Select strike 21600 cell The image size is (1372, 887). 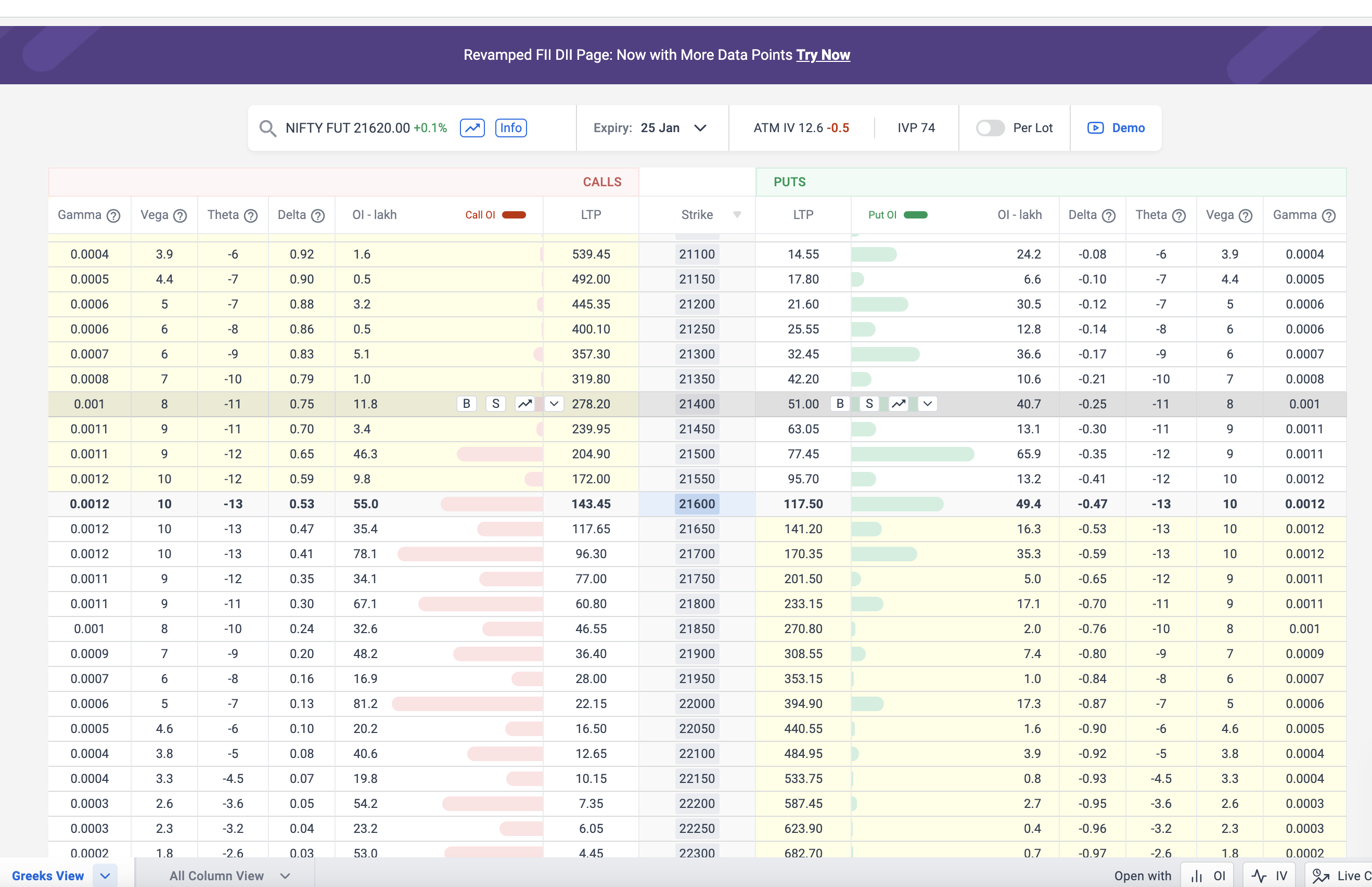coord(697,504)
